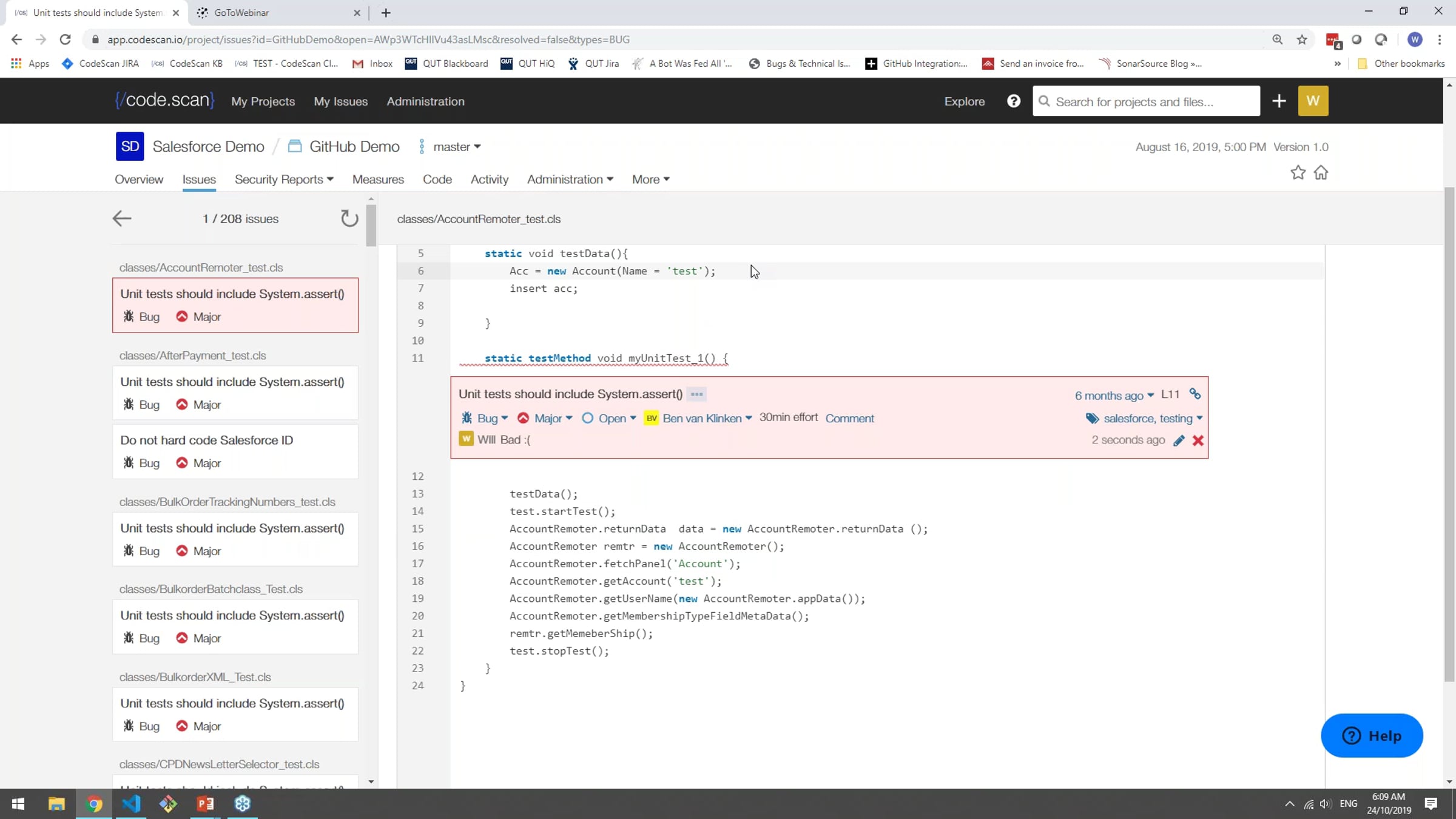Open the Code tab
This screenshot has height=819, width=1456.
click(x=437, y=179)
